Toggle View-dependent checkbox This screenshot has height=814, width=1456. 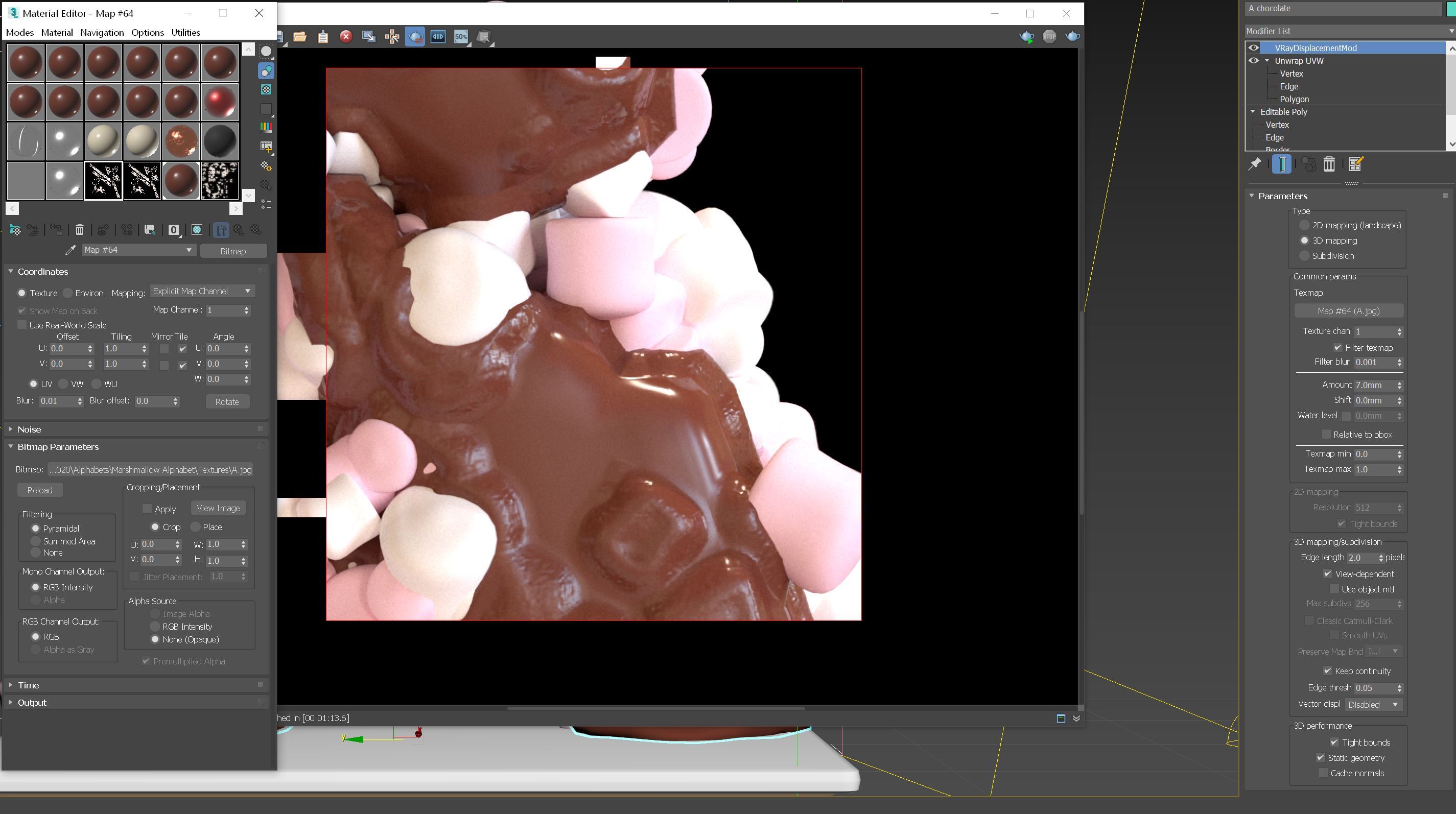click(1327, 574)
